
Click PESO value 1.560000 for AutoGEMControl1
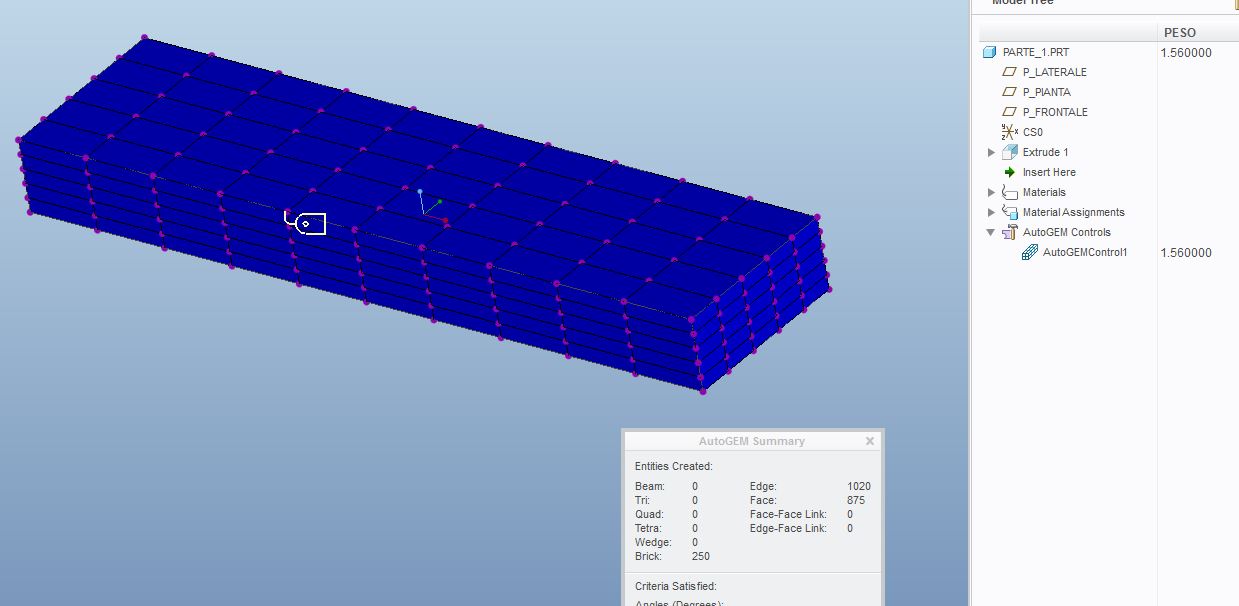tap(1186, 253)
